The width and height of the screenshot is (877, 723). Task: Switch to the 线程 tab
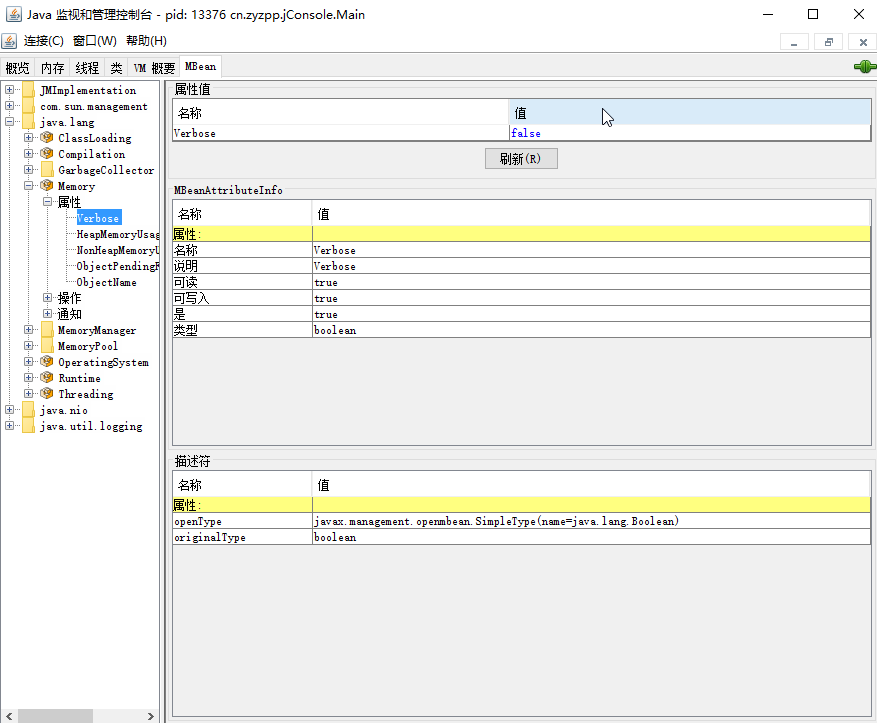pyautogui.click(x=88, y=68)
